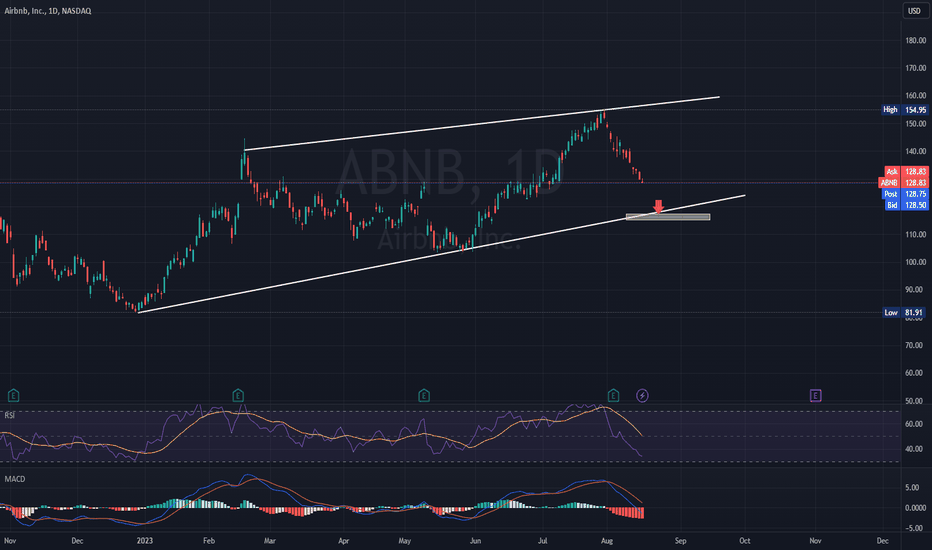Image resolution: width=932 pixels, height=550 pixels.
Task: Click the 110.00 price scale value
Action: pos(915,234)
